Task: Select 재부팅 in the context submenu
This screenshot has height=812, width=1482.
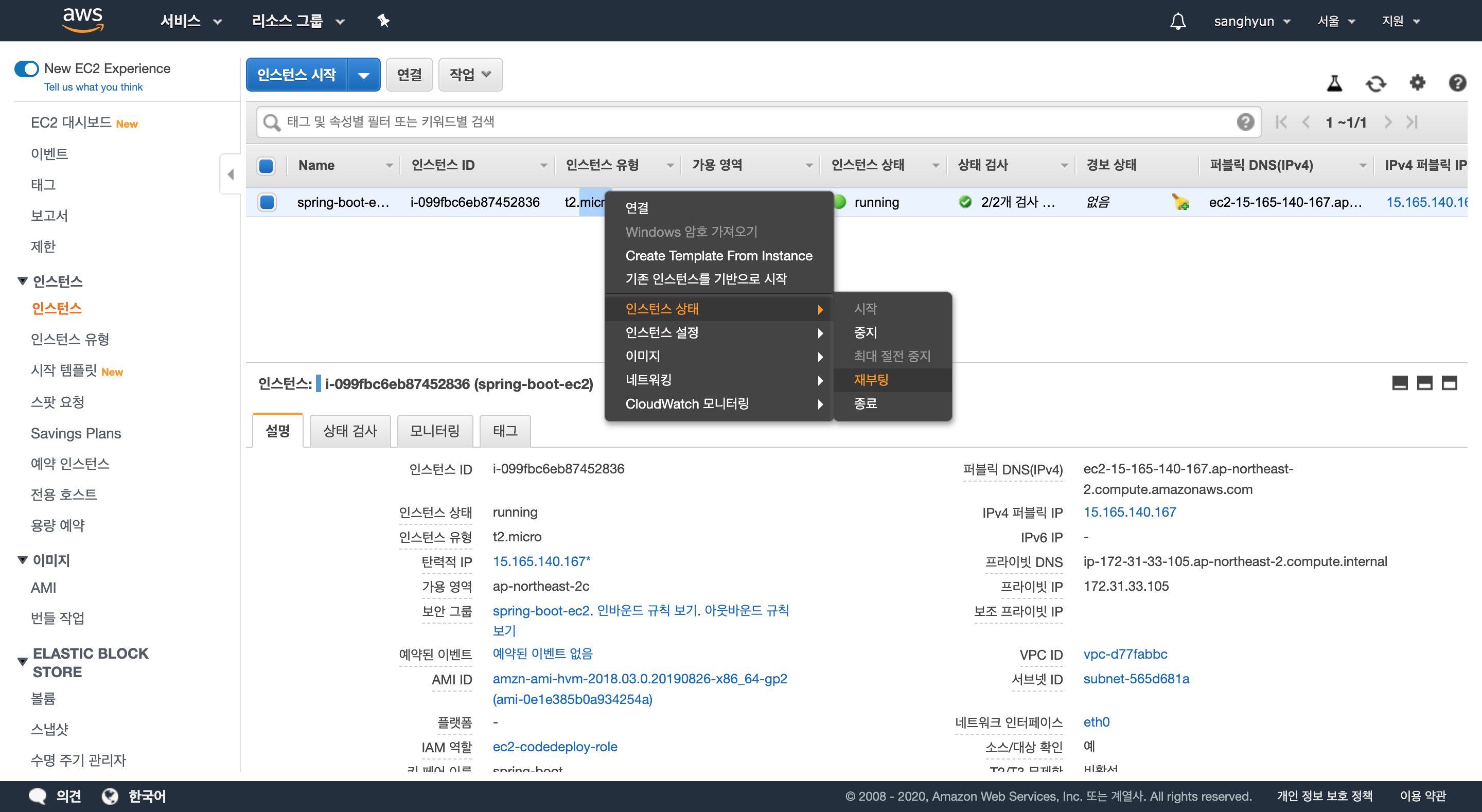Action: tap(871, 380)
